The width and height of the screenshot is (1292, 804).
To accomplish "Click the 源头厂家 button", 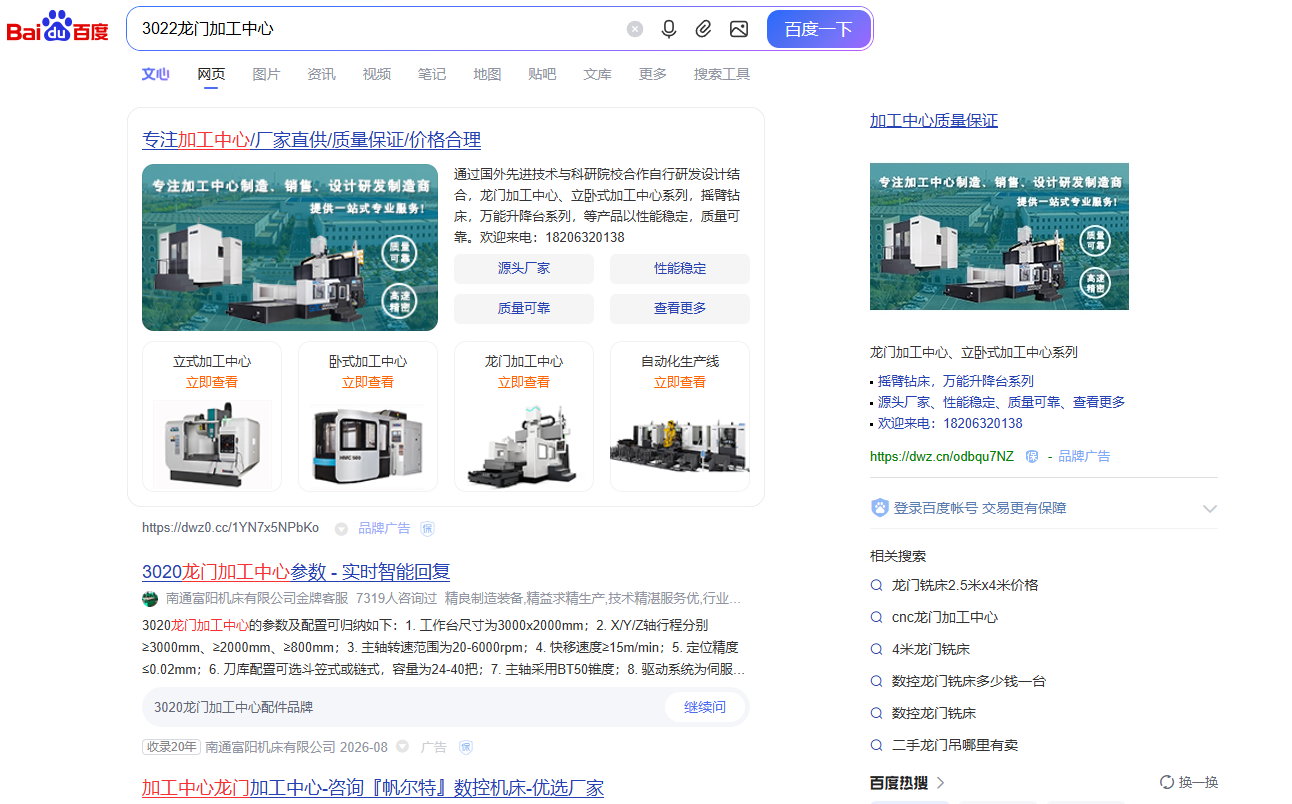I will tap(524, 269).
